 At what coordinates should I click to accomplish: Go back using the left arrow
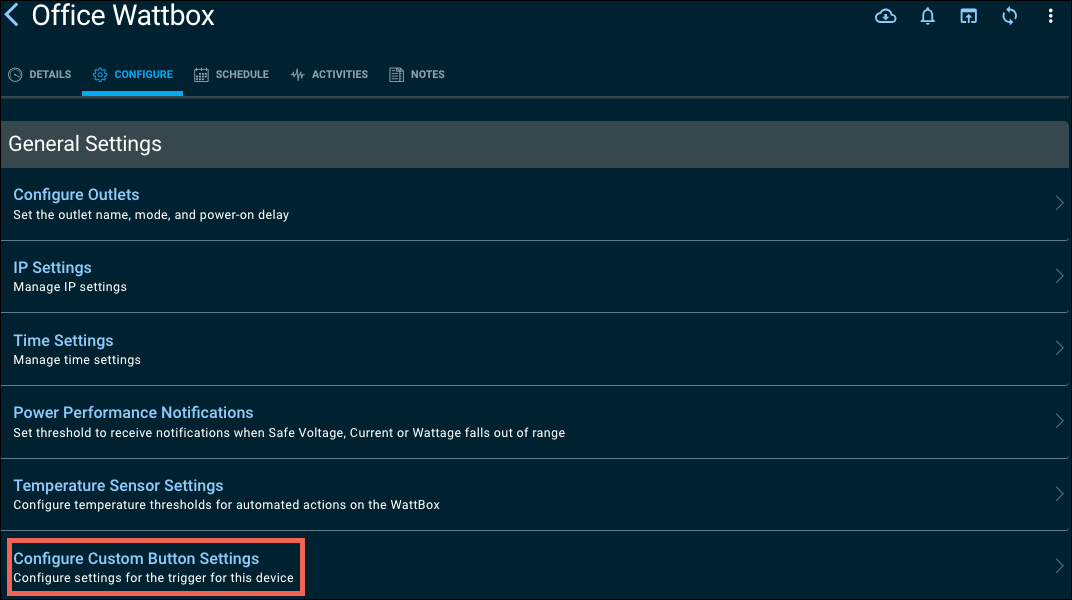(x=12, y=16)
